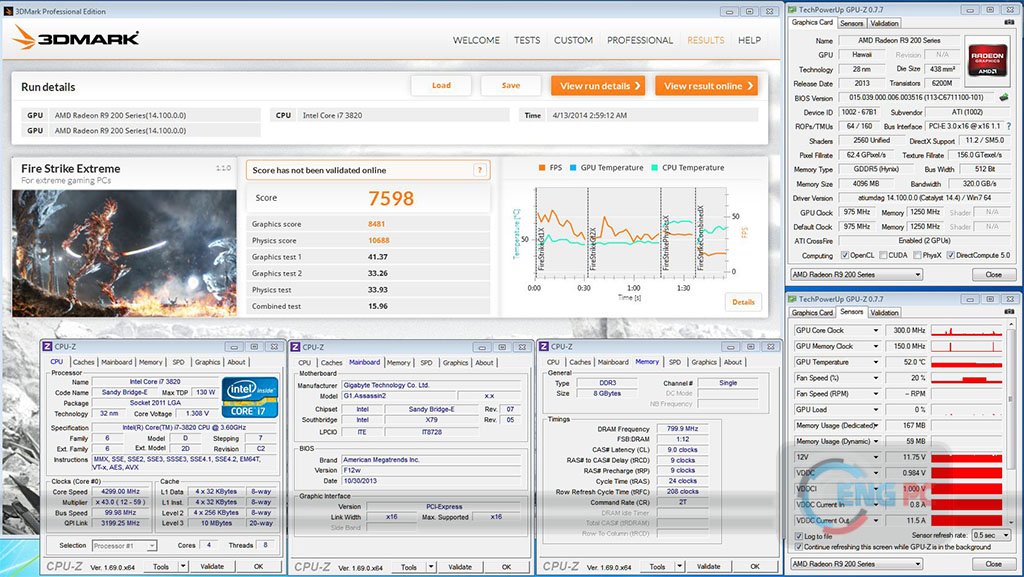This screenshot has height=577, width=1024.
Task: Open the Tools dropdown arrow in first CPU-Z
Action: coord(184,567)
